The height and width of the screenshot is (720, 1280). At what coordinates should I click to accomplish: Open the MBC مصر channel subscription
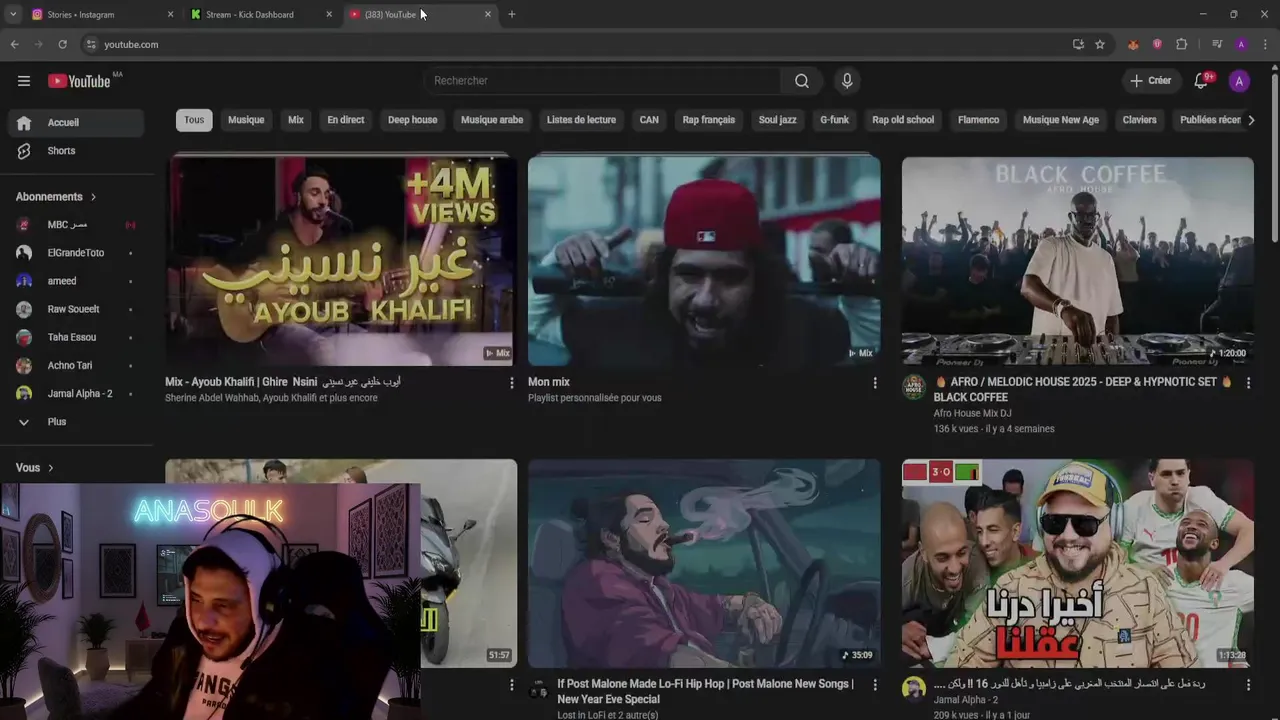[76, 225]
